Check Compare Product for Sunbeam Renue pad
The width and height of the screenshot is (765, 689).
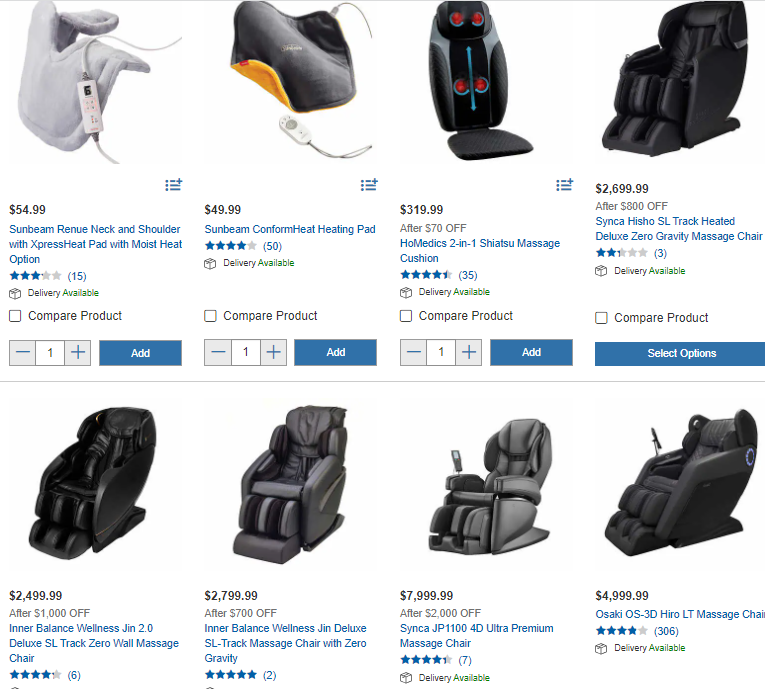click(x=15, y=316)
